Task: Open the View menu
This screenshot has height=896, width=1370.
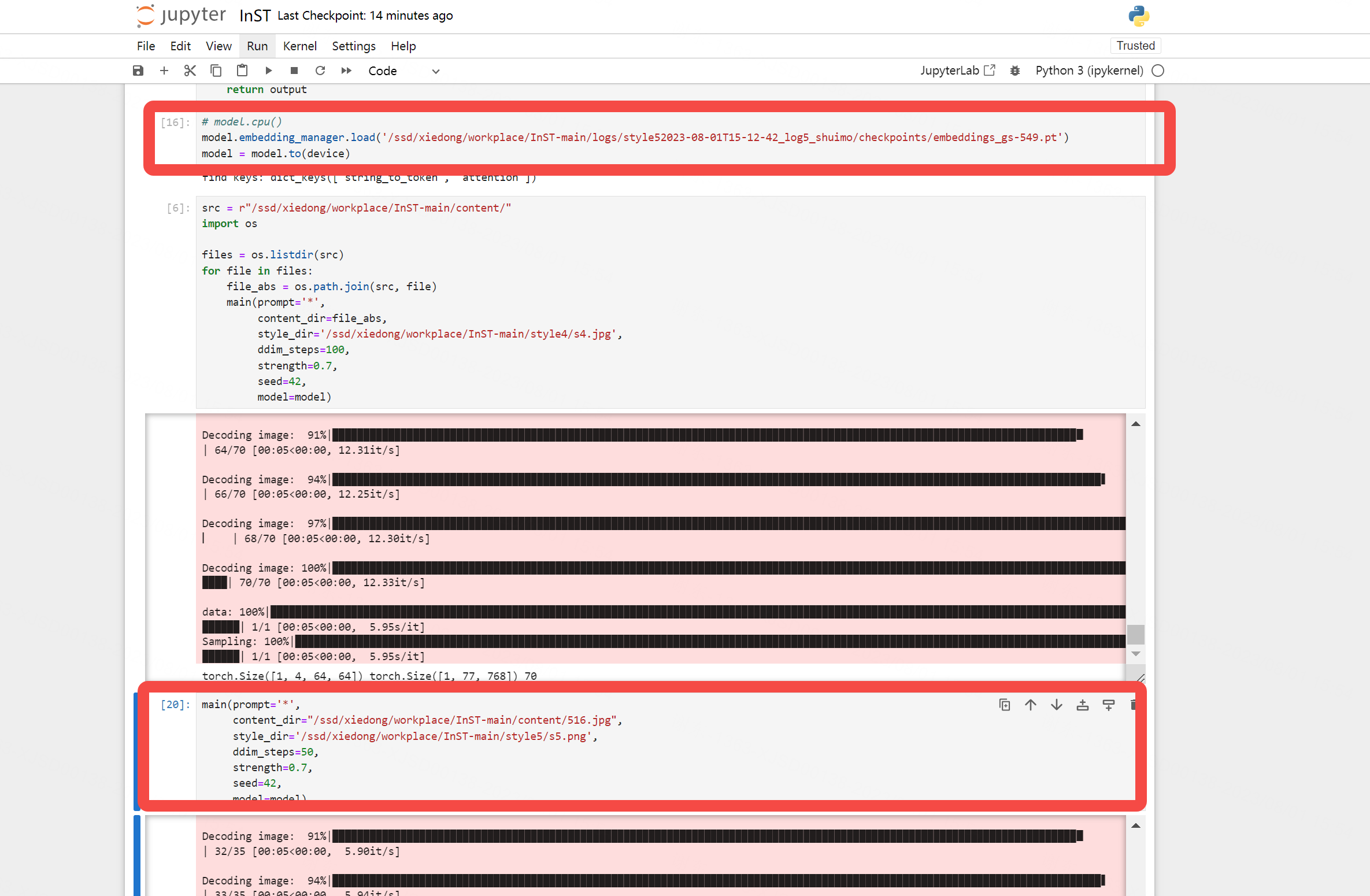Action: coord(219,46)
